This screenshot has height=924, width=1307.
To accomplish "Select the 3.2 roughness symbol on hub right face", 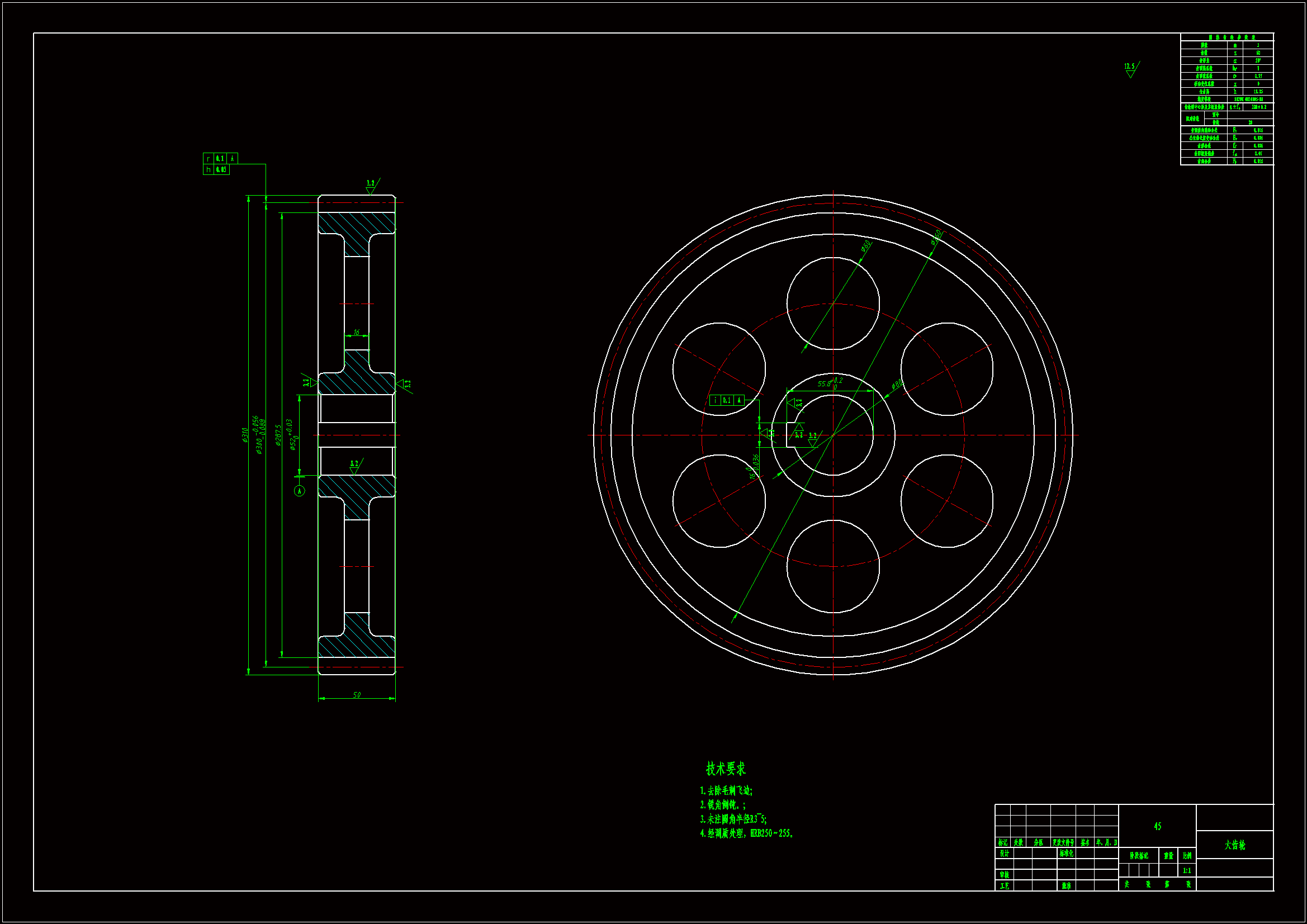I will pos(405,384).
